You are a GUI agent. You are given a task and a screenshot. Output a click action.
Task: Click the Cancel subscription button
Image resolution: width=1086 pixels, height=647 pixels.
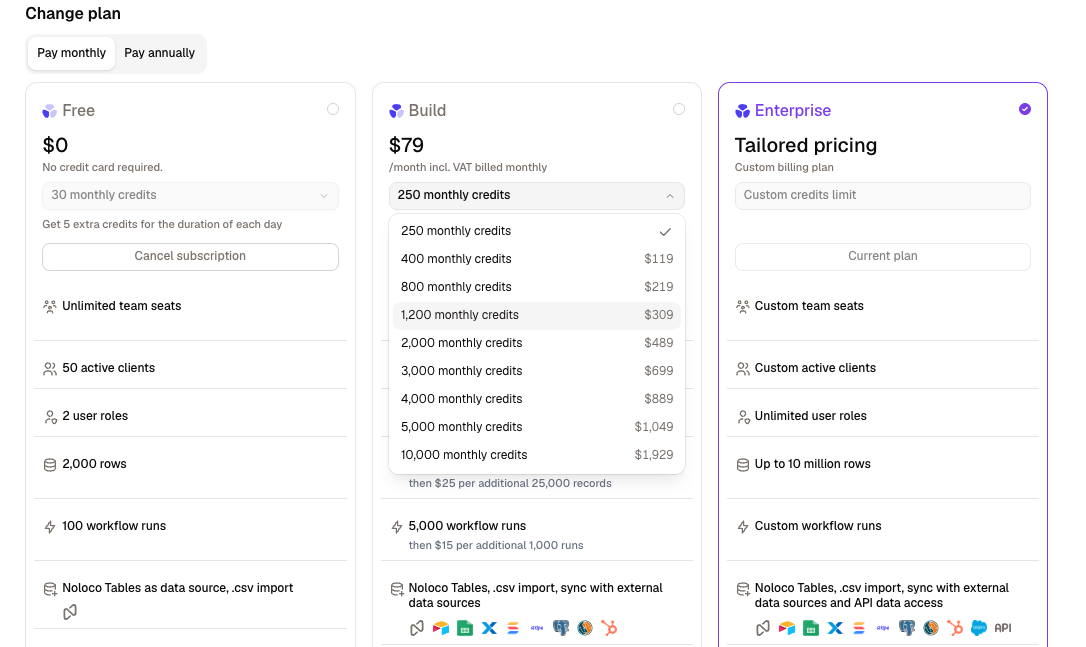tap(190, 257)
